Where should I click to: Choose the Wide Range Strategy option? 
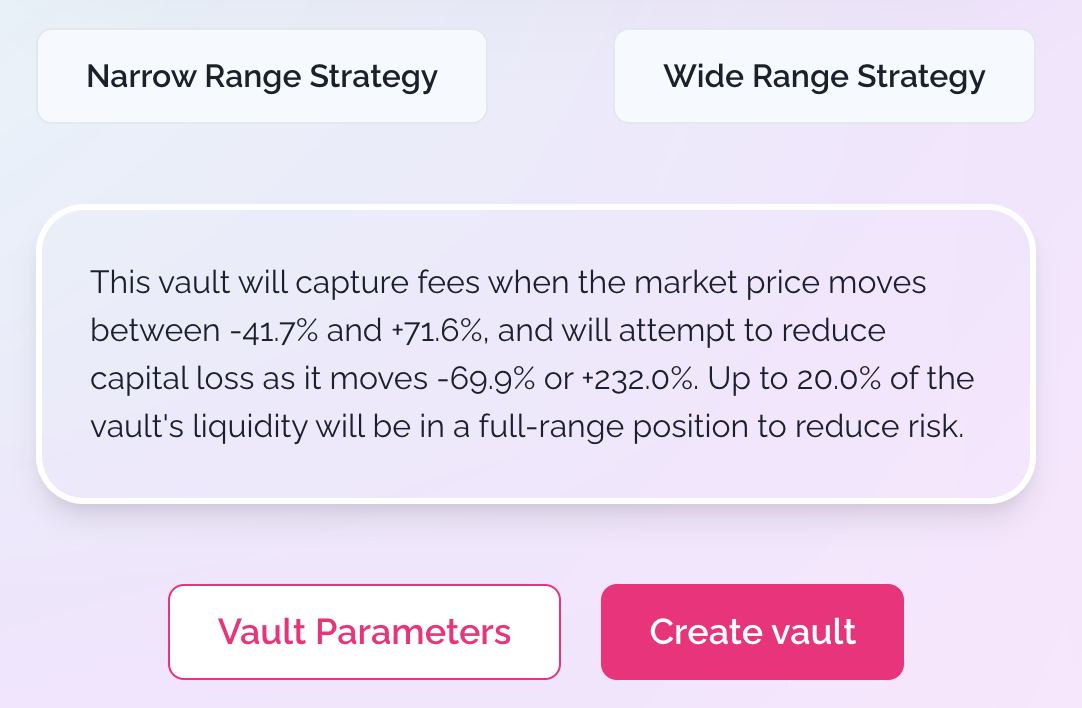[x=824, y=77]
